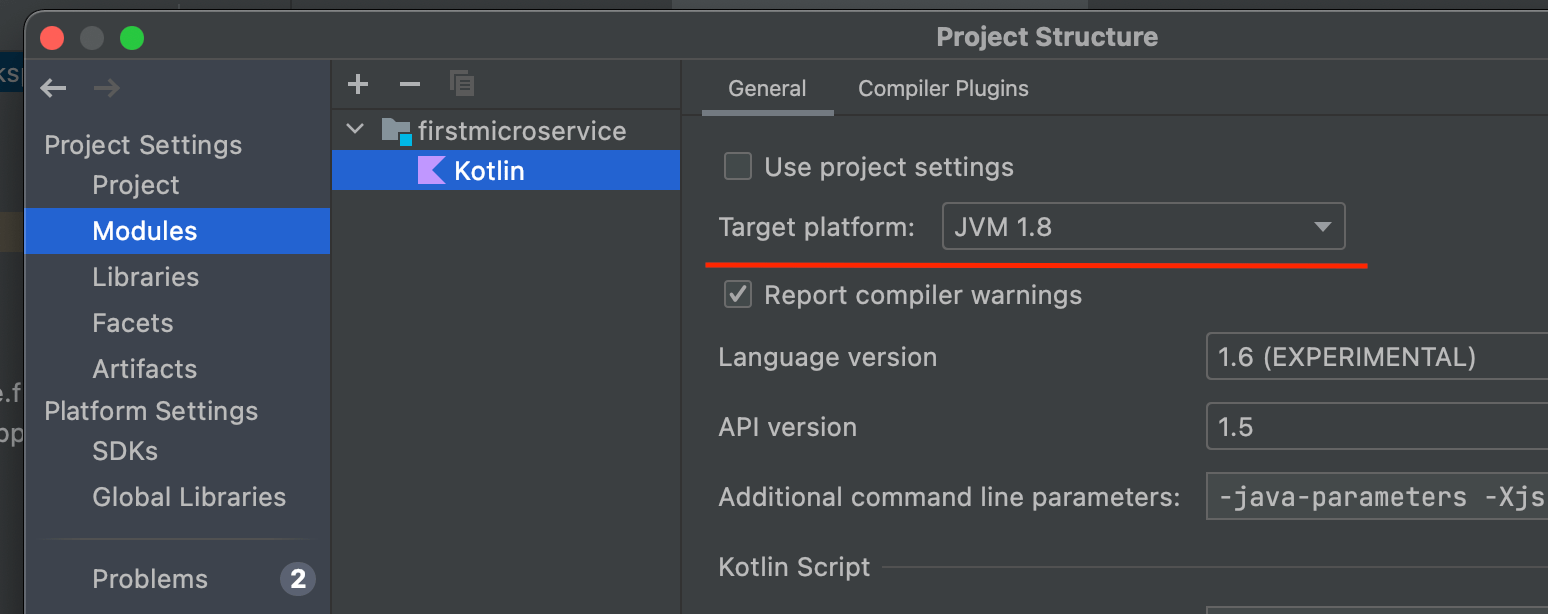Collapse the firstmicroservice tree node
The image size is (1548, 614).
[x=354, y=129]
